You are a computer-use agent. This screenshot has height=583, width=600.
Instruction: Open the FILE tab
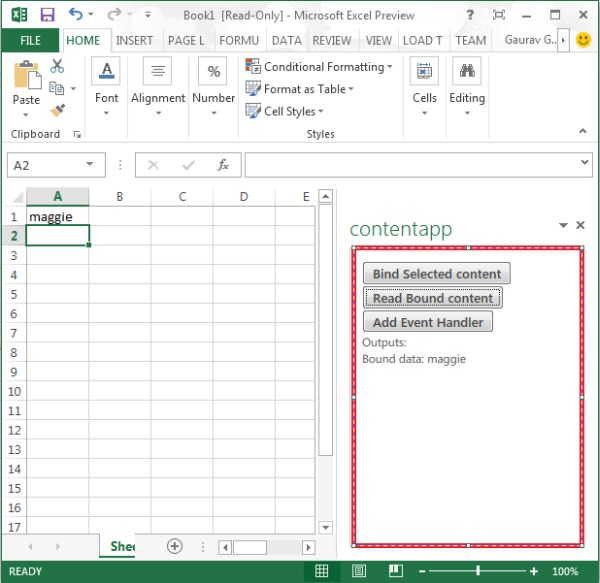tap(30, 40)
